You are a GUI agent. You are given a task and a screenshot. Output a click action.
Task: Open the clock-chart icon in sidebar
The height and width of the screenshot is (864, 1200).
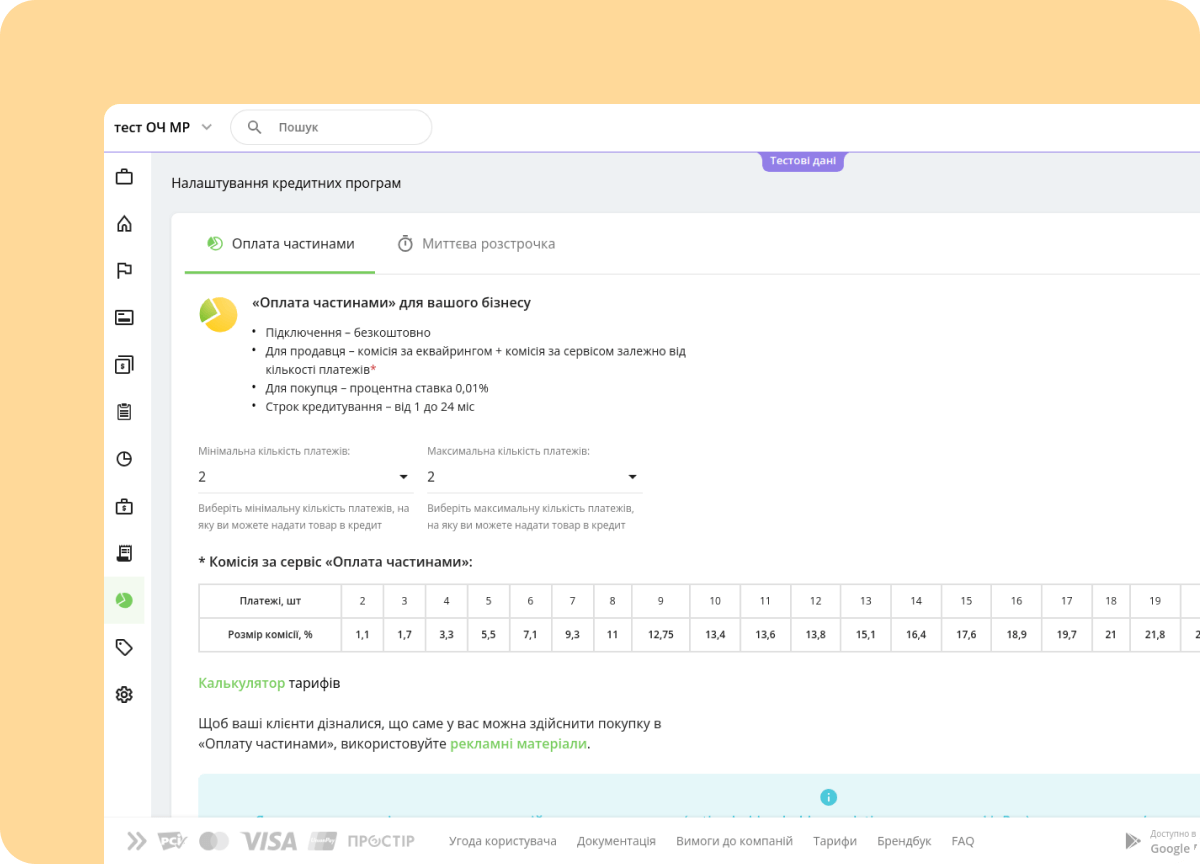coord(124,459)
